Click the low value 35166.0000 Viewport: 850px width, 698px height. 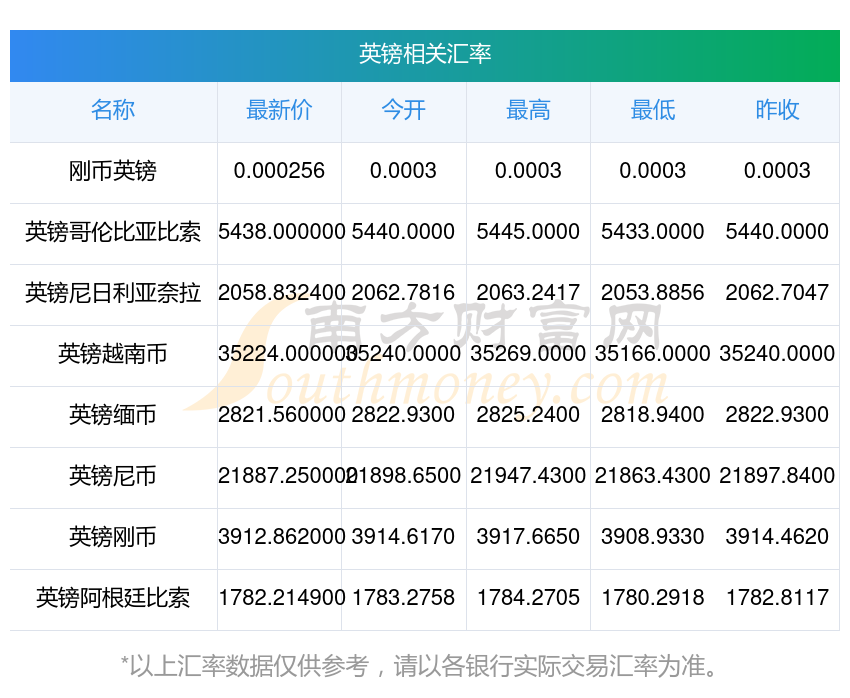653,354
